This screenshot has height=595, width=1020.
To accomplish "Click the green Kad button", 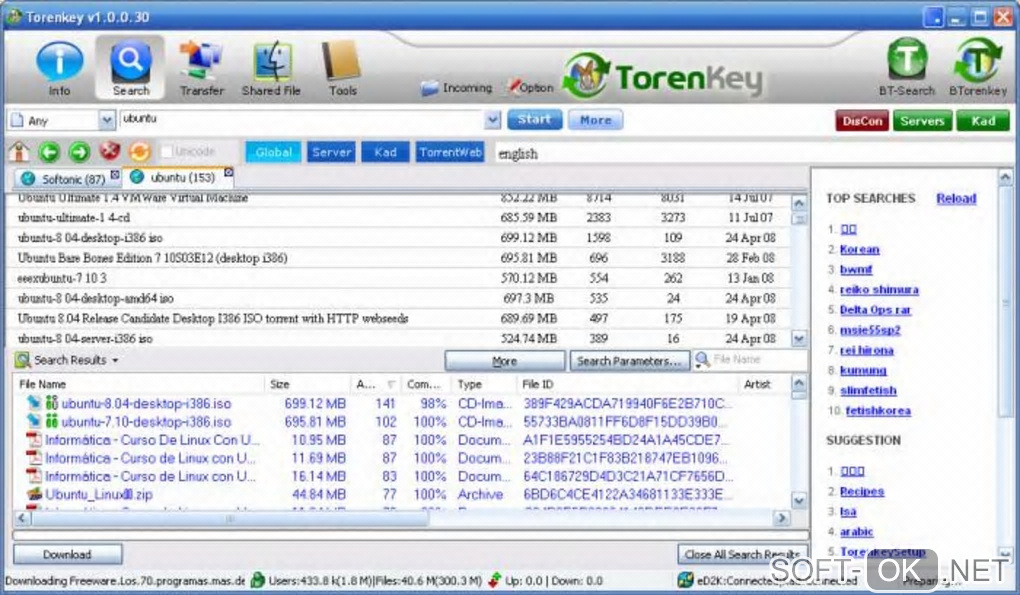I will [982, 121].
